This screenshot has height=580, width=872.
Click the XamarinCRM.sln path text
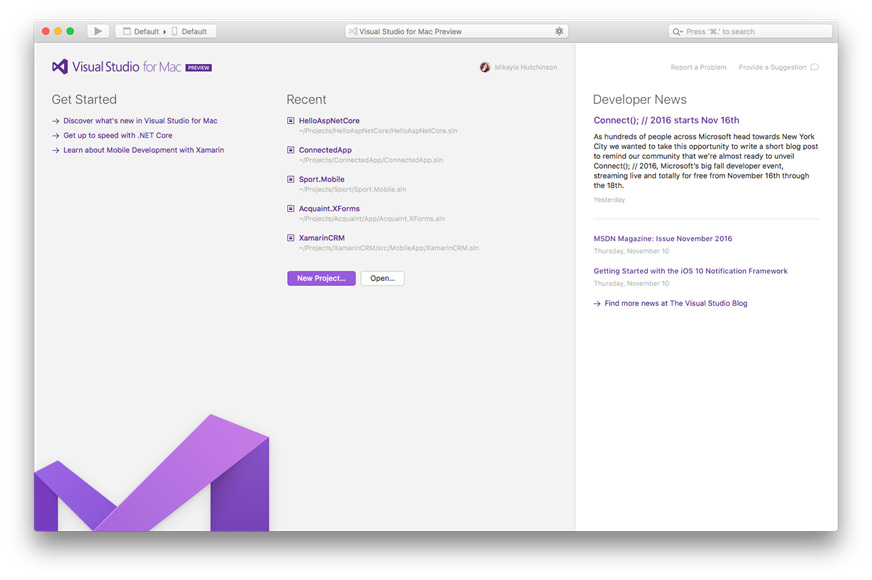click(389, 248)
